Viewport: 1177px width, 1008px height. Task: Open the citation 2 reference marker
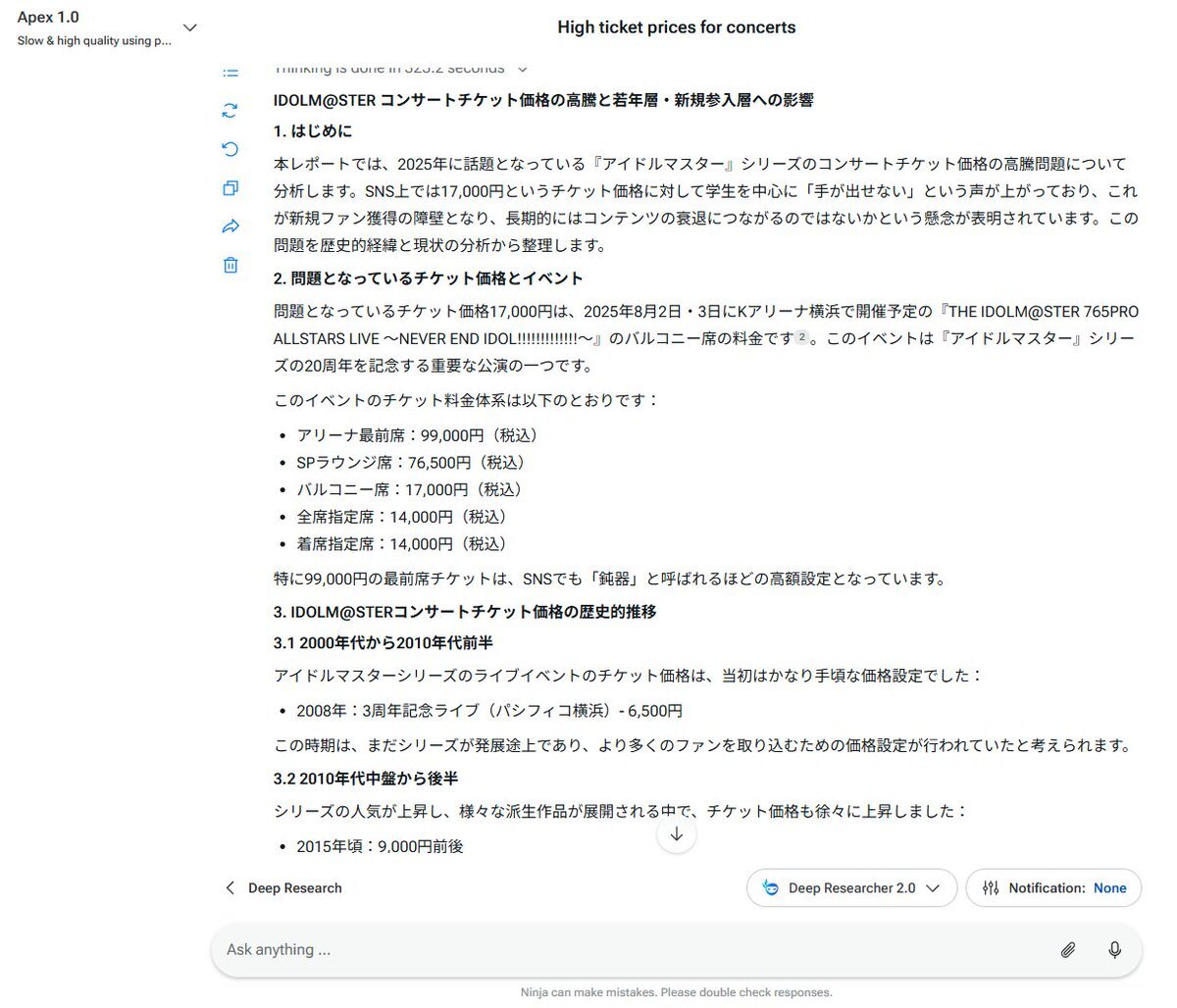tap(801, 337)
